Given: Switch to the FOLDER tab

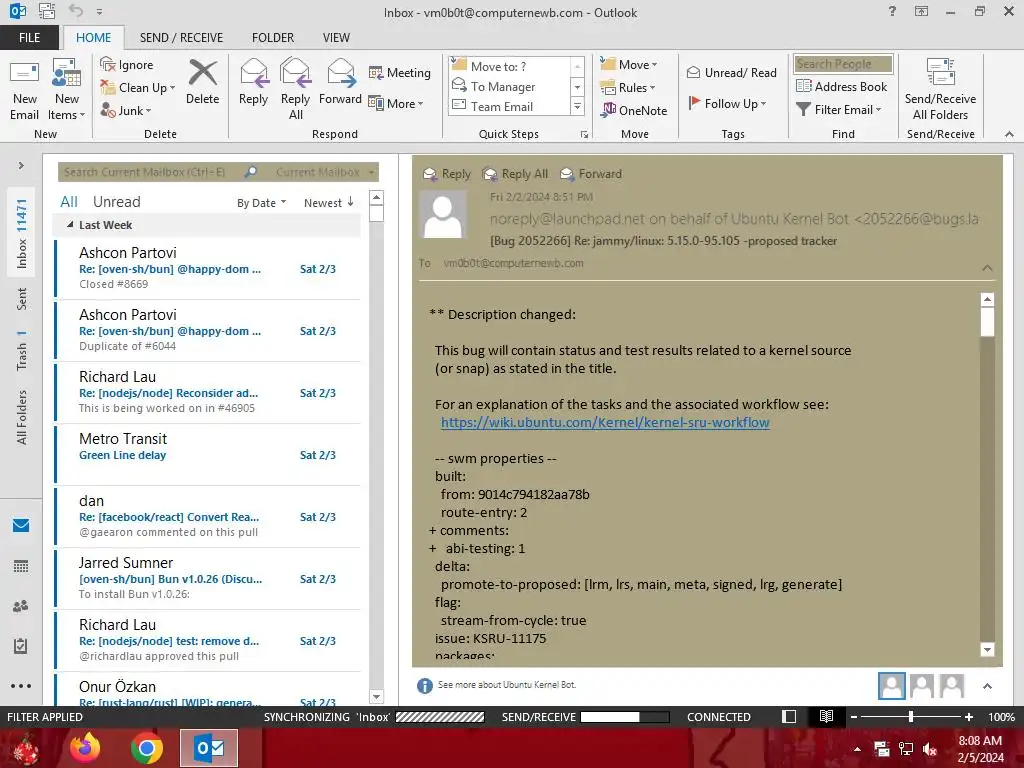Looking at the screenshot, I should click(273, 38).
